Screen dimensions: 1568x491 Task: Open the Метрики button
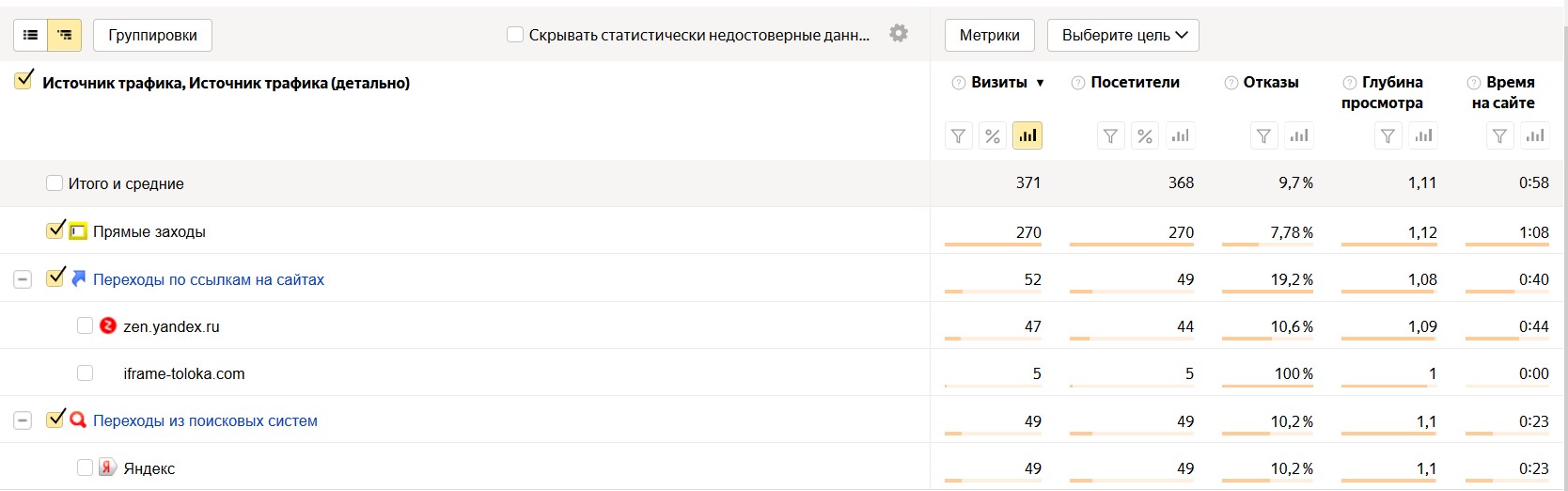coord(989,36)
